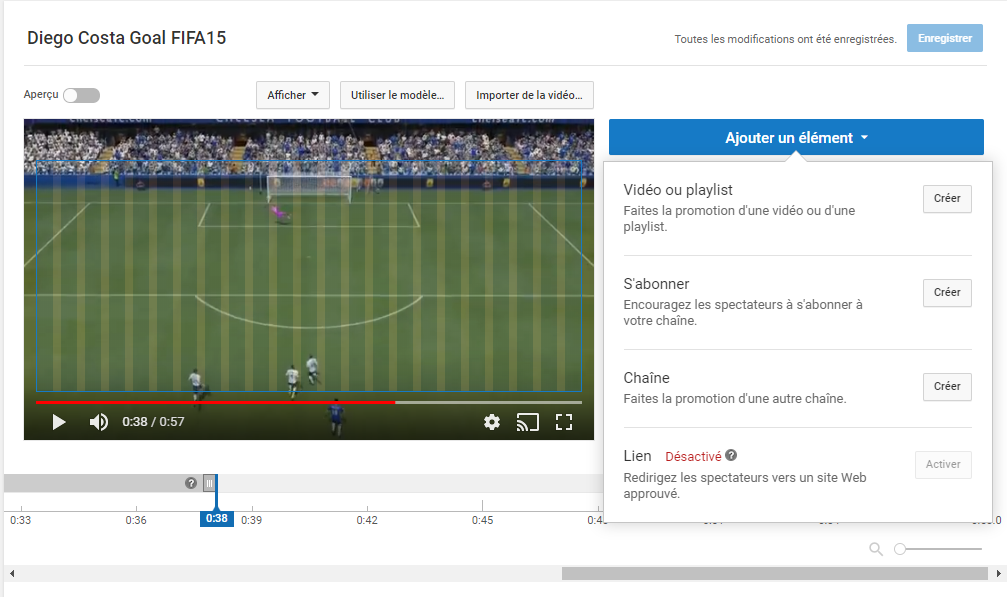Screen dimensions: 1007x597
Task: Toggle the Aperçu preview switch
Action: [x=81, y=95]
